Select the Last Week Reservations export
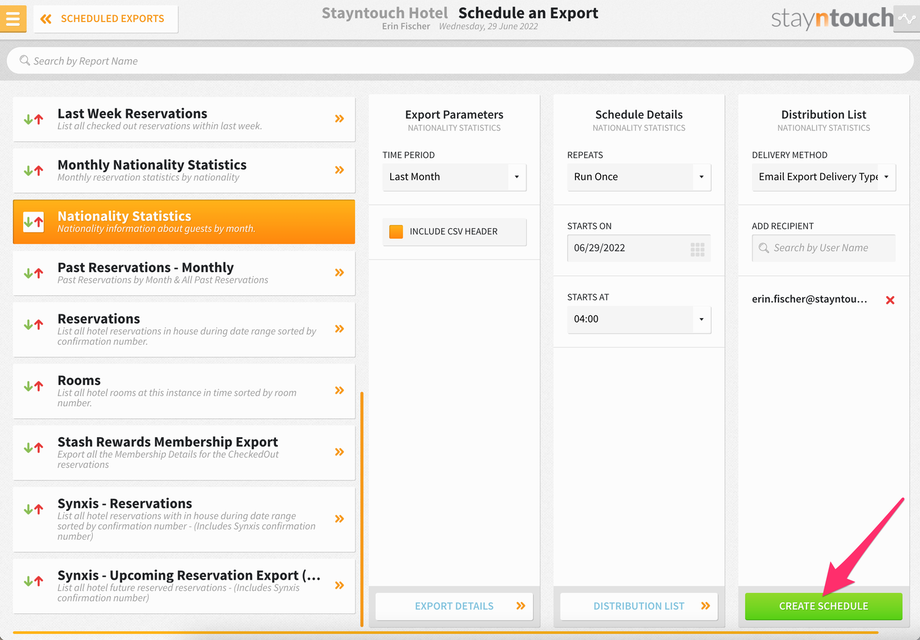 pyautogui.click(x=184, y=118)
